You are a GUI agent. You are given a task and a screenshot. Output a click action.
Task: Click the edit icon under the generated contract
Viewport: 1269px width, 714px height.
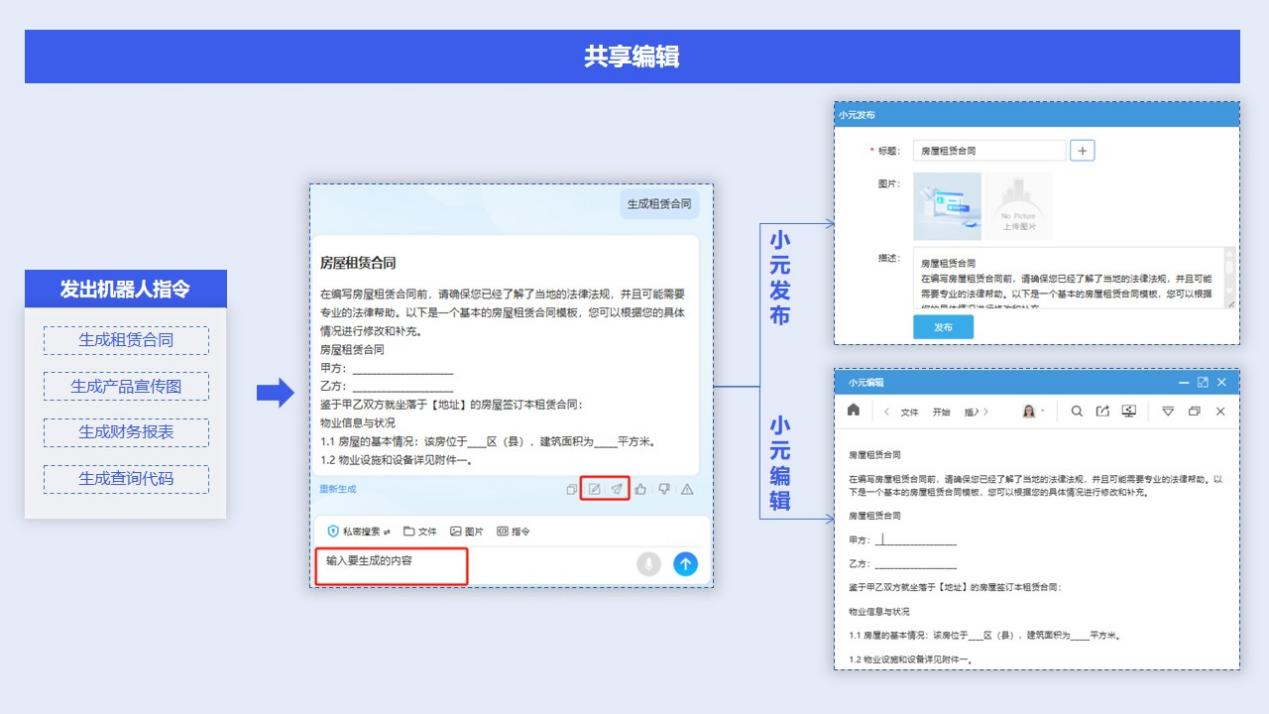click(x=594, y=489)
